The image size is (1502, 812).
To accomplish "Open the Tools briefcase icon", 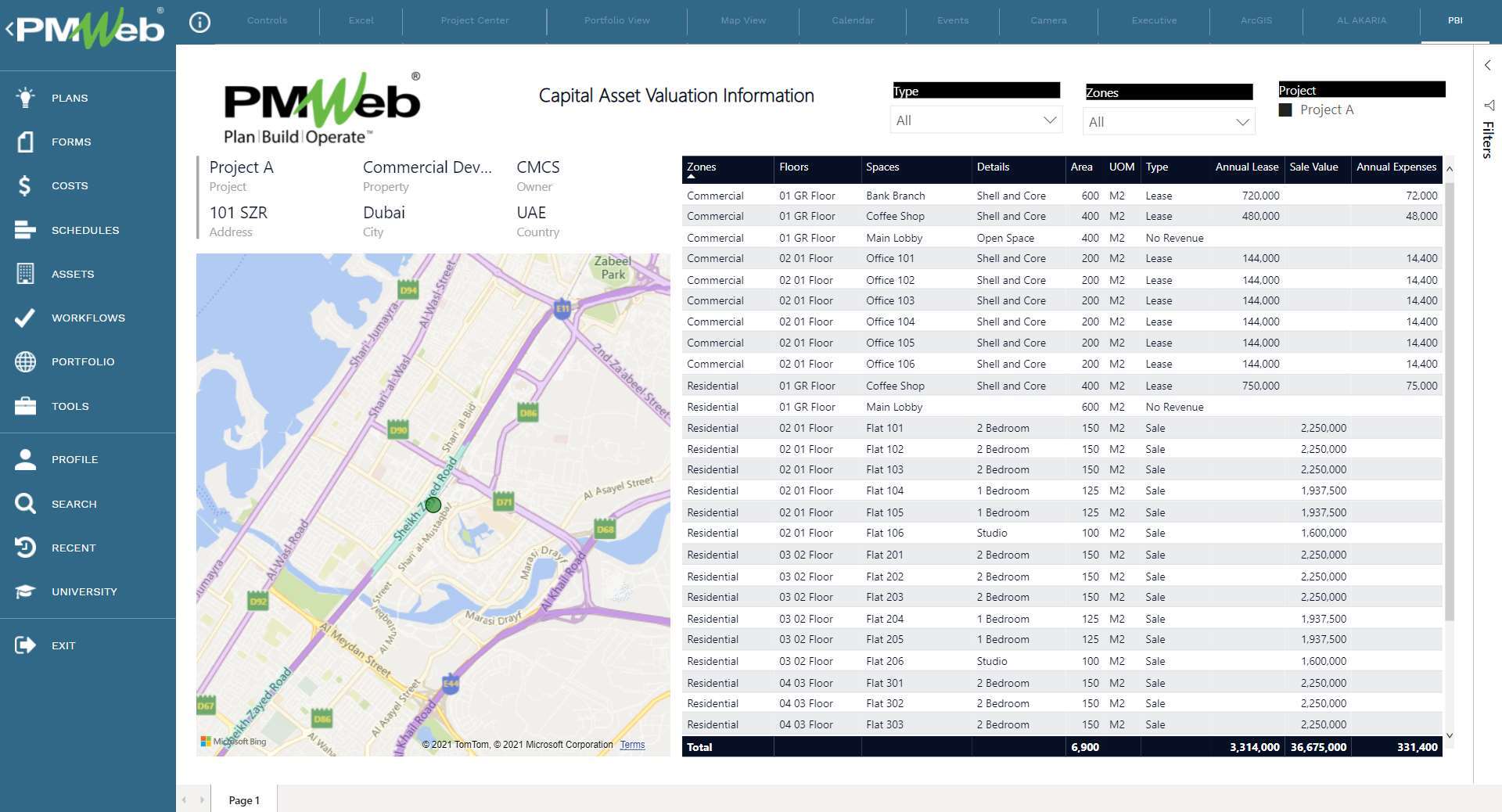I will 25,406.
